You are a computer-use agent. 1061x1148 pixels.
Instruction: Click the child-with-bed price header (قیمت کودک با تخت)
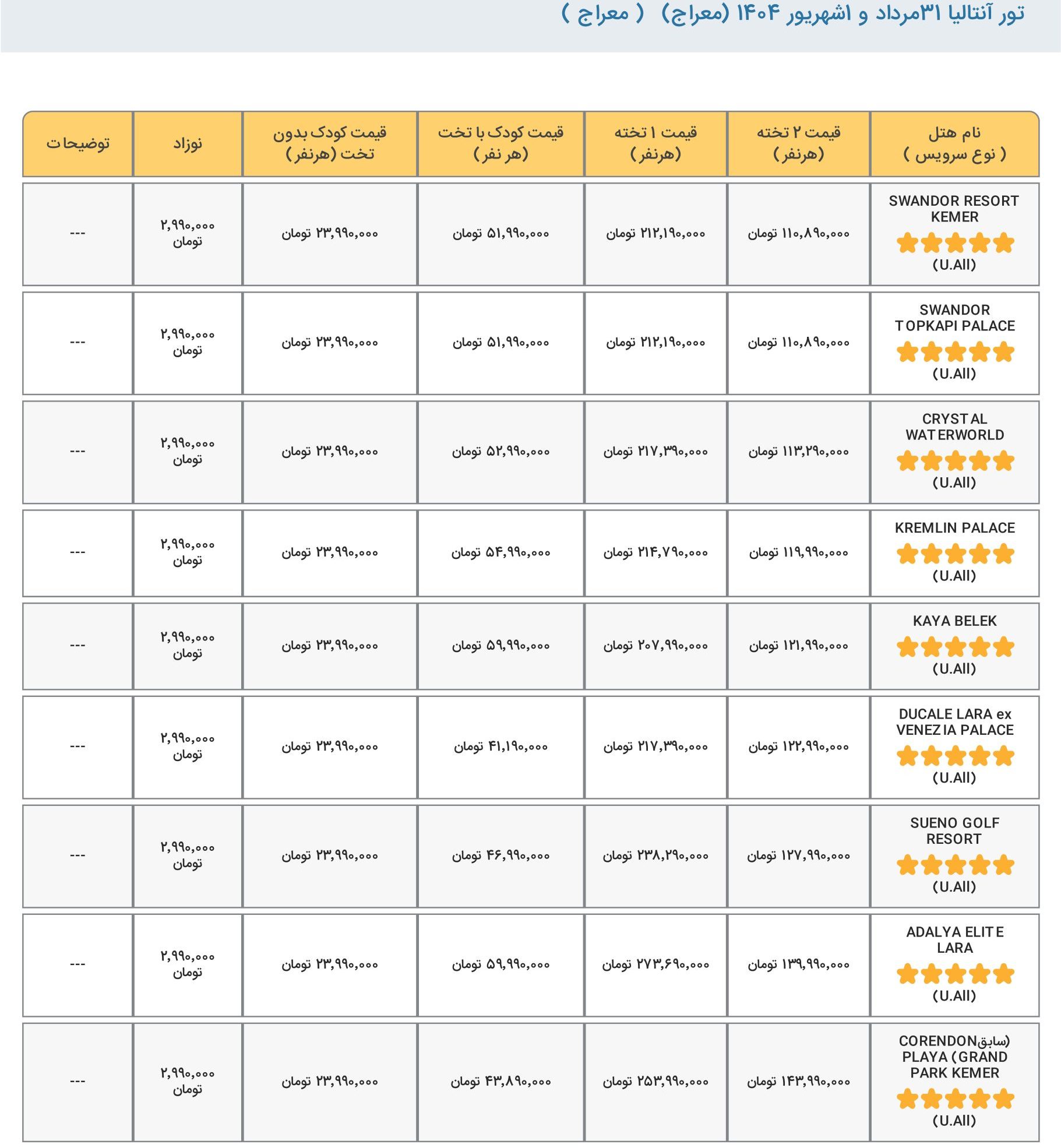coord(500,143)
